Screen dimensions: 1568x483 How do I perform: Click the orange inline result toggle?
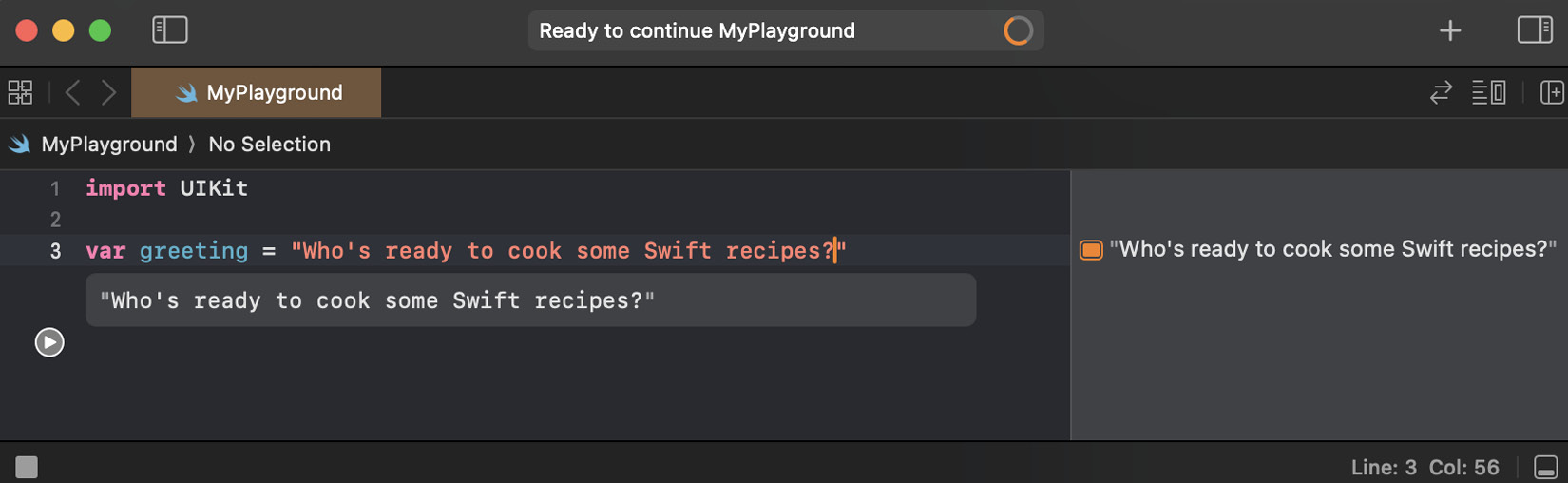1091,250
